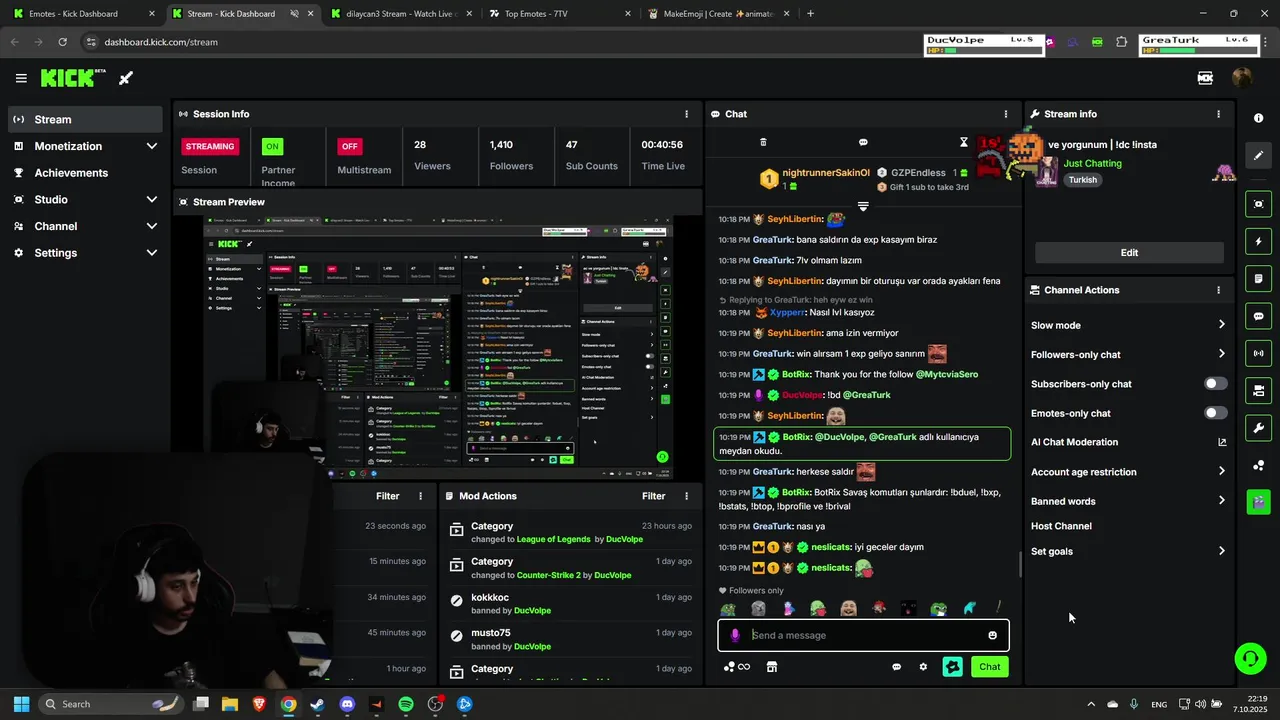Open the green headset support button
The image size is (1280, 720).
(1250, 658)
